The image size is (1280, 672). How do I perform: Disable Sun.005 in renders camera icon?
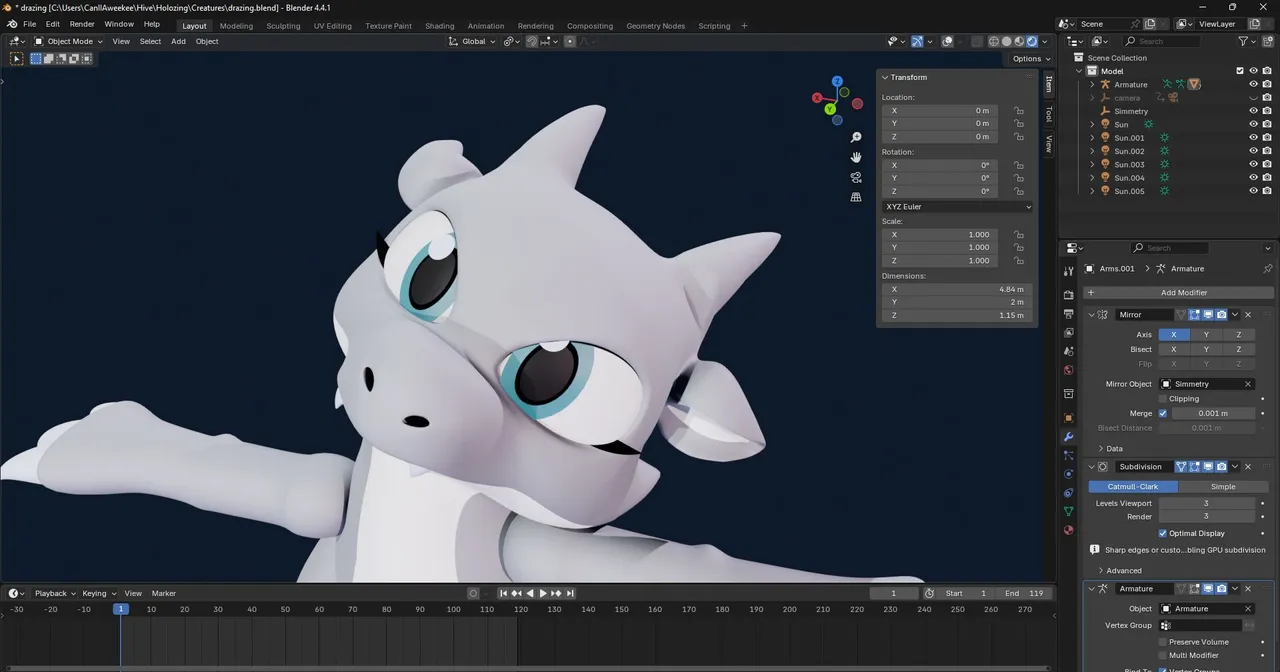tap(1267, 191)
